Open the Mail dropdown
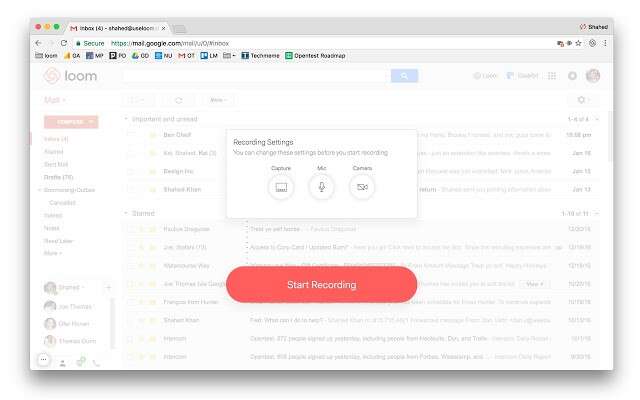 point(53,100)
